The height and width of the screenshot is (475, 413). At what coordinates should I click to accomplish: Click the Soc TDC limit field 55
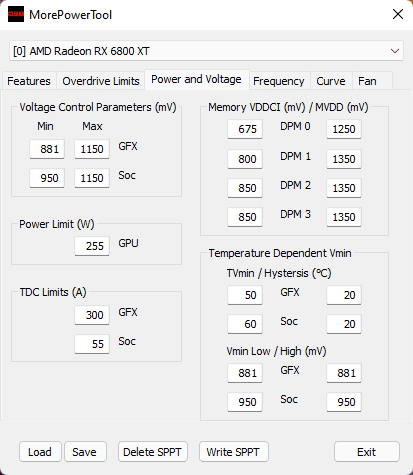coord(92,344)
